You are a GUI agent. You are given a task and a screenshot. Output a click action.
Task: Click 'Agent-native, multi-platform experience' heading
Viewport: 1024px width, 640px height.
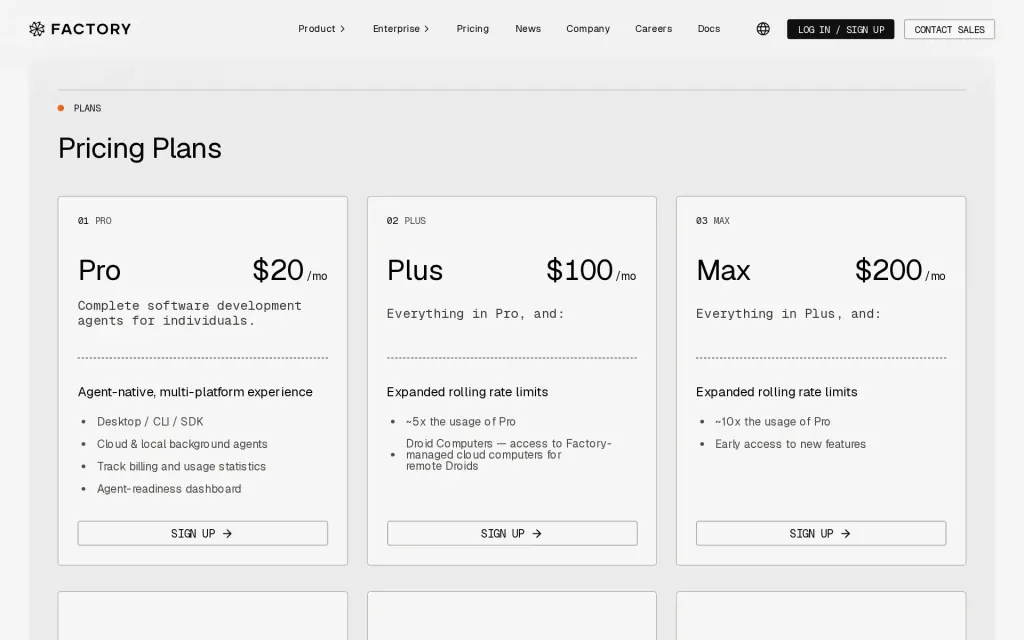[x=195, y=392]
